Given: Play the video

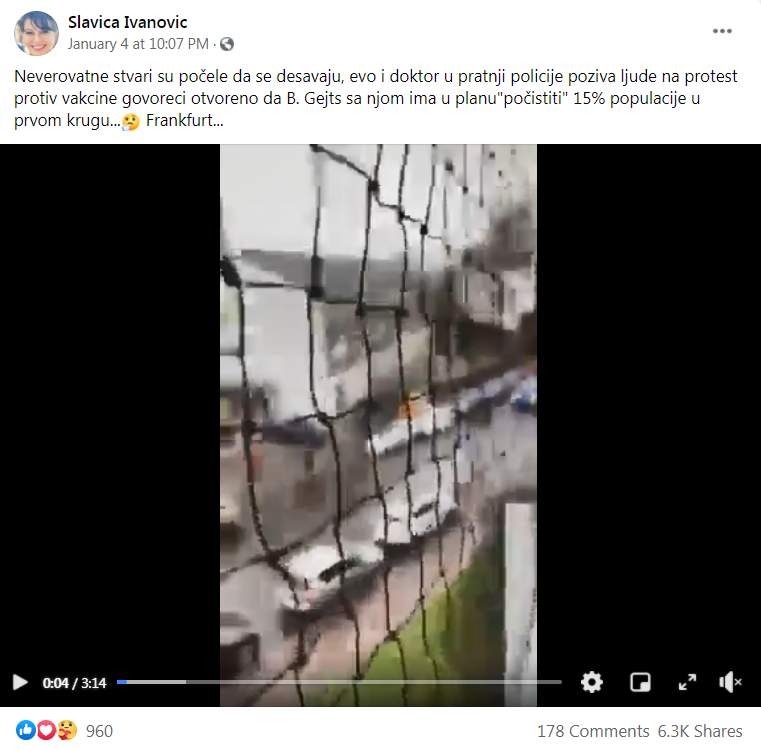Looking at the screenshot, I should point(20,682).
